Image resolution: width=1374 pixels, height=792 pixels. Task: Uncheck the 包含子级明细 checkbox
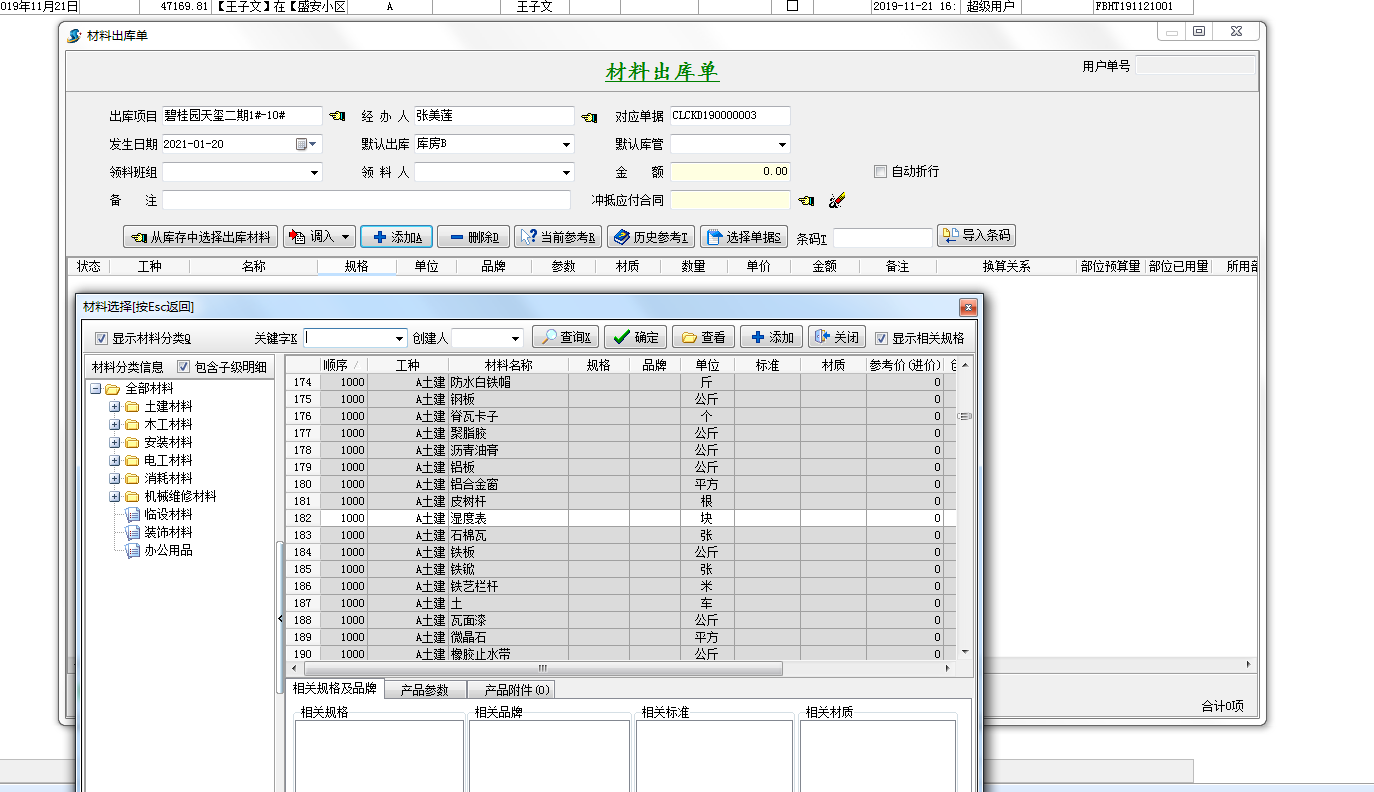click(x=183, y=367)
